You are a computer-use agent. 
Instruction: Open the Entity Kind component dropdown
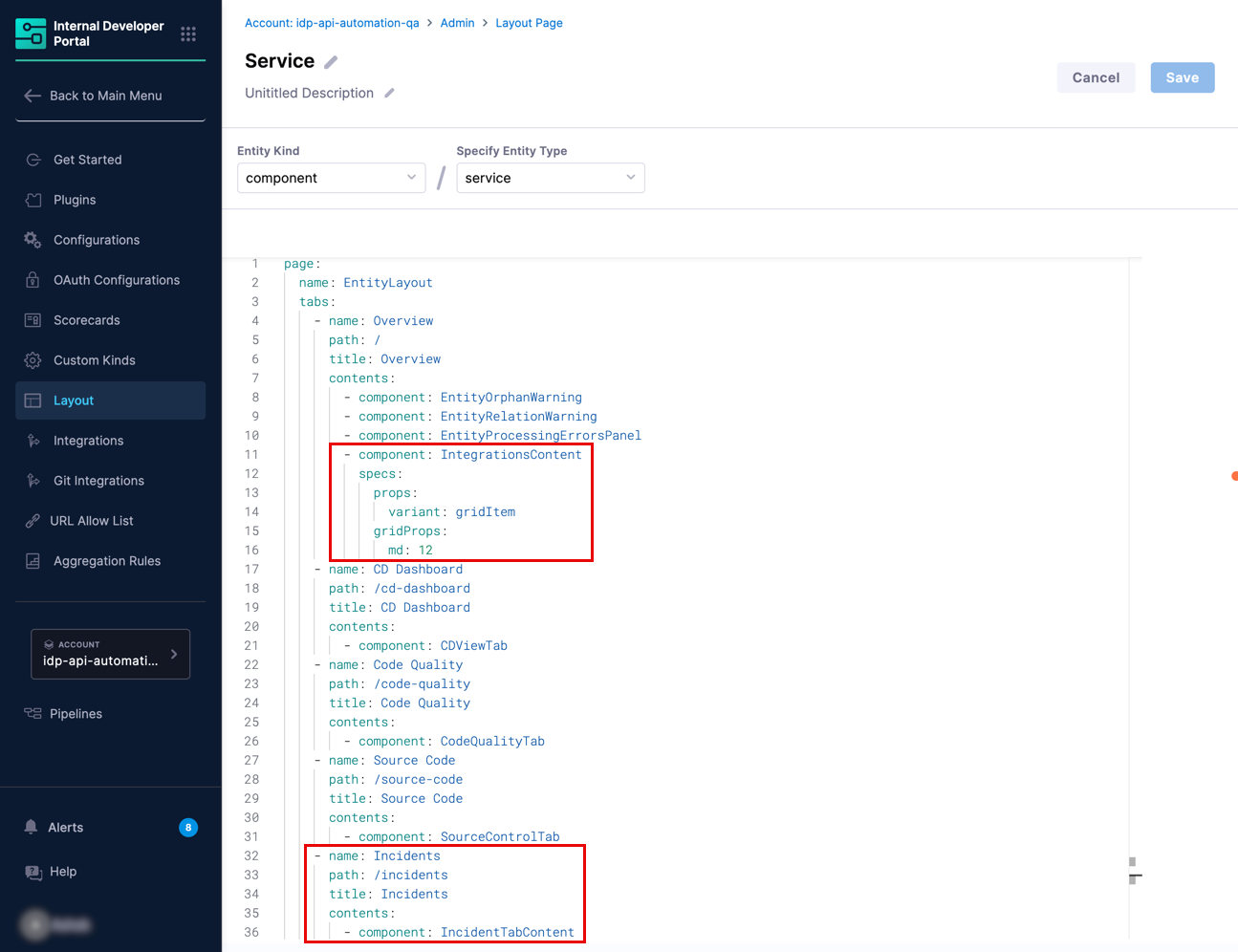331,178
